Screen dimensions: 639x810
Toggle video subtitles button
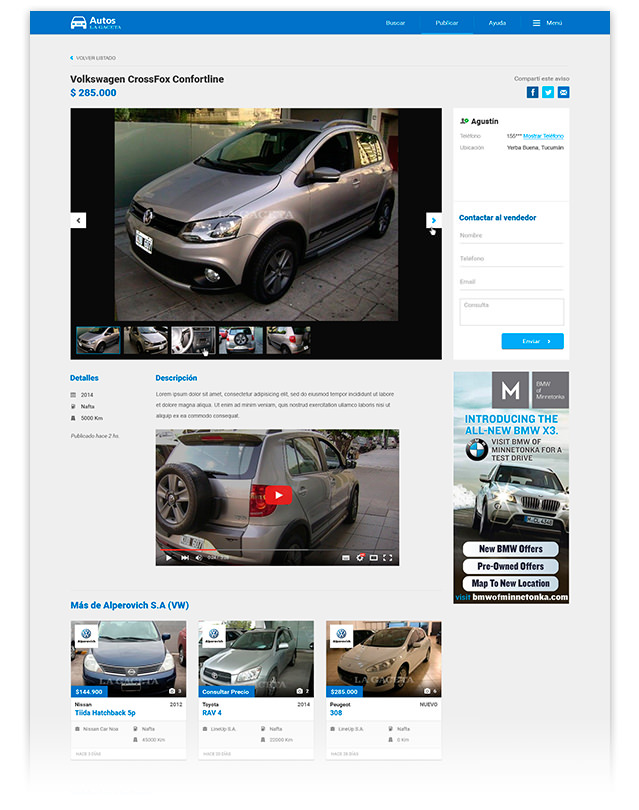pos(346,557)
